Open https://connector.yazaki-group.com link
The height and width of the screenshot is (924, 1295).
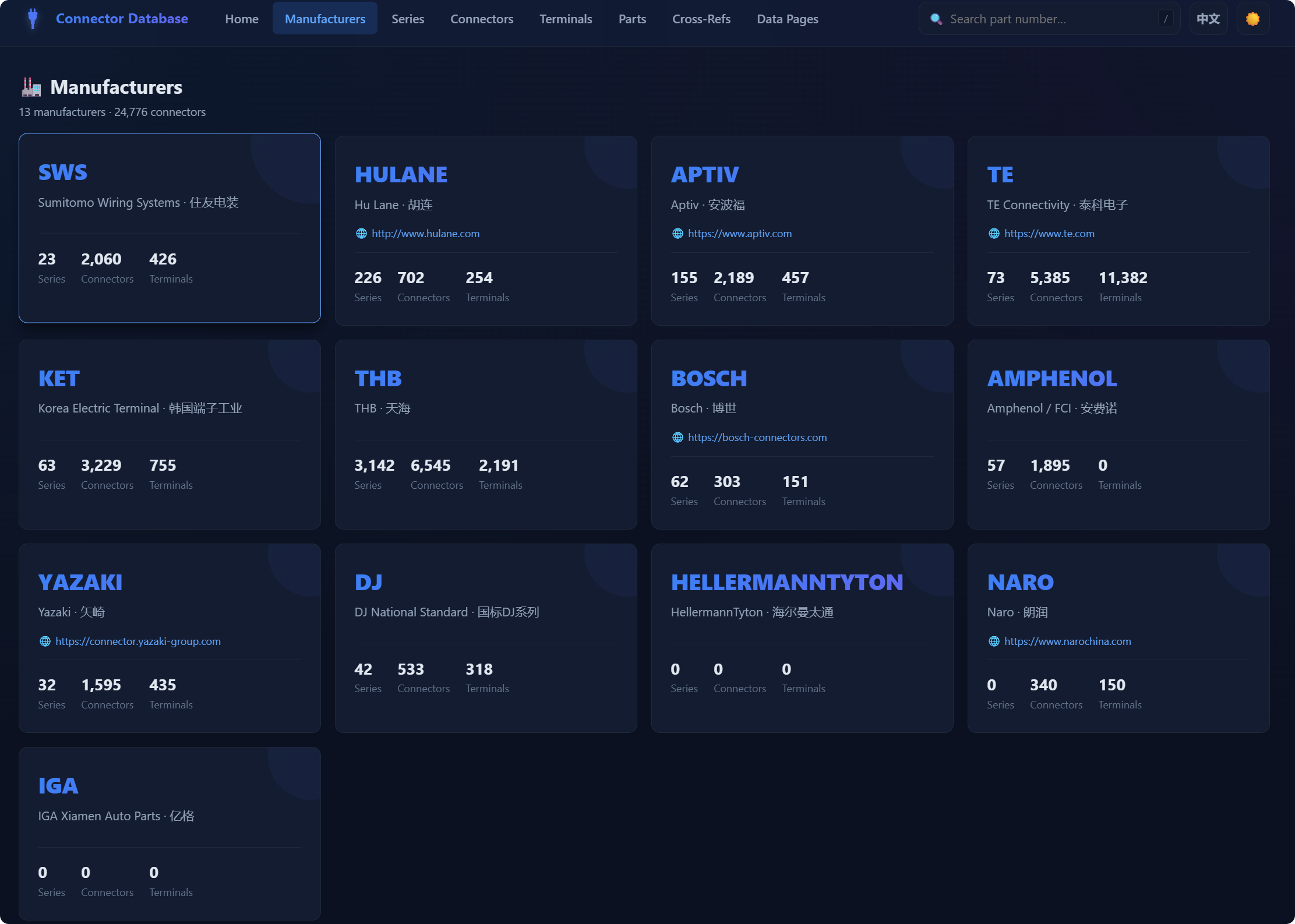click(138, 641)
